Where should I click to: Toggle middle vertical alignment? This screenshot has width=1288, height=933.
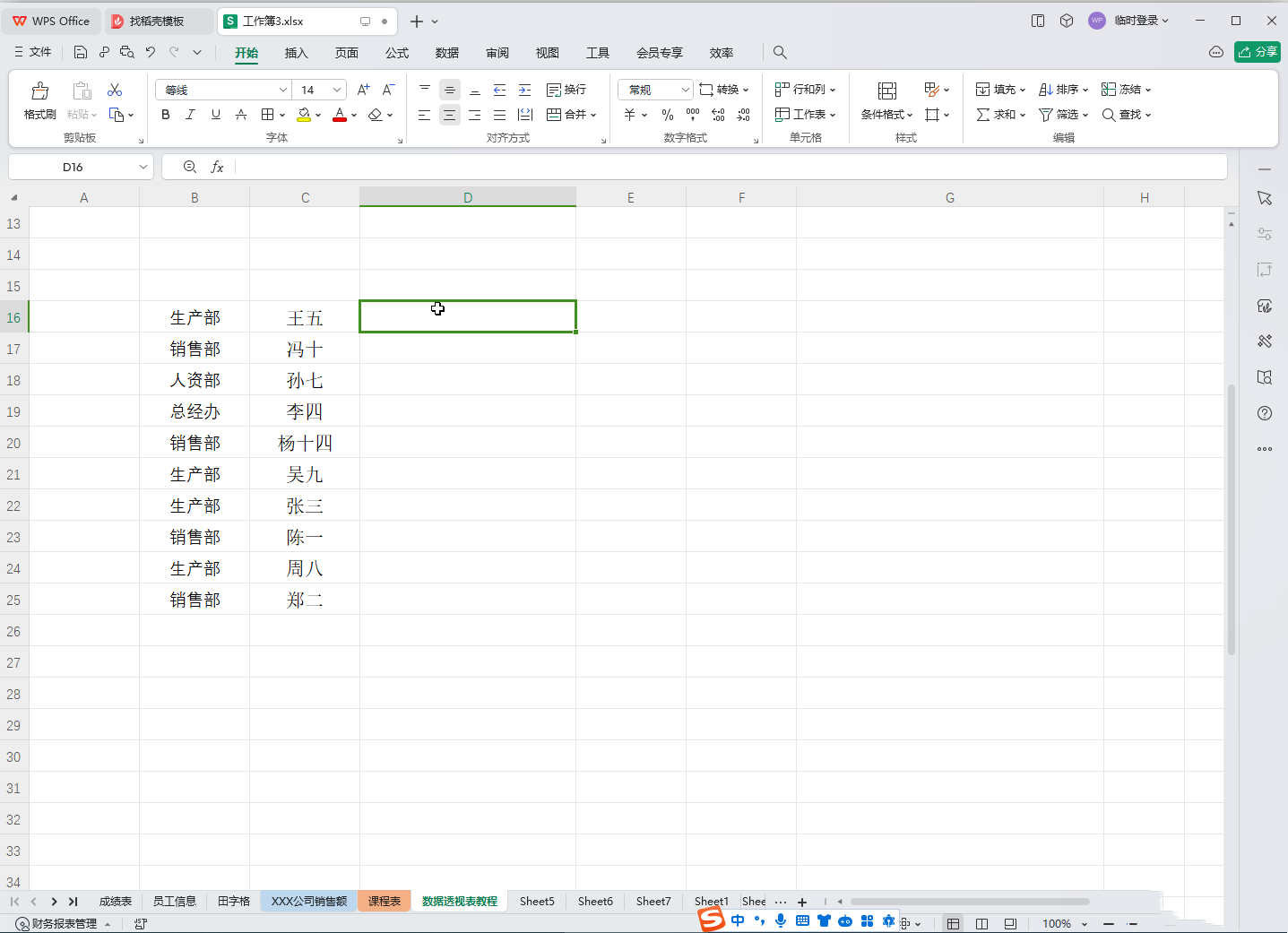(x=450, y=90)
